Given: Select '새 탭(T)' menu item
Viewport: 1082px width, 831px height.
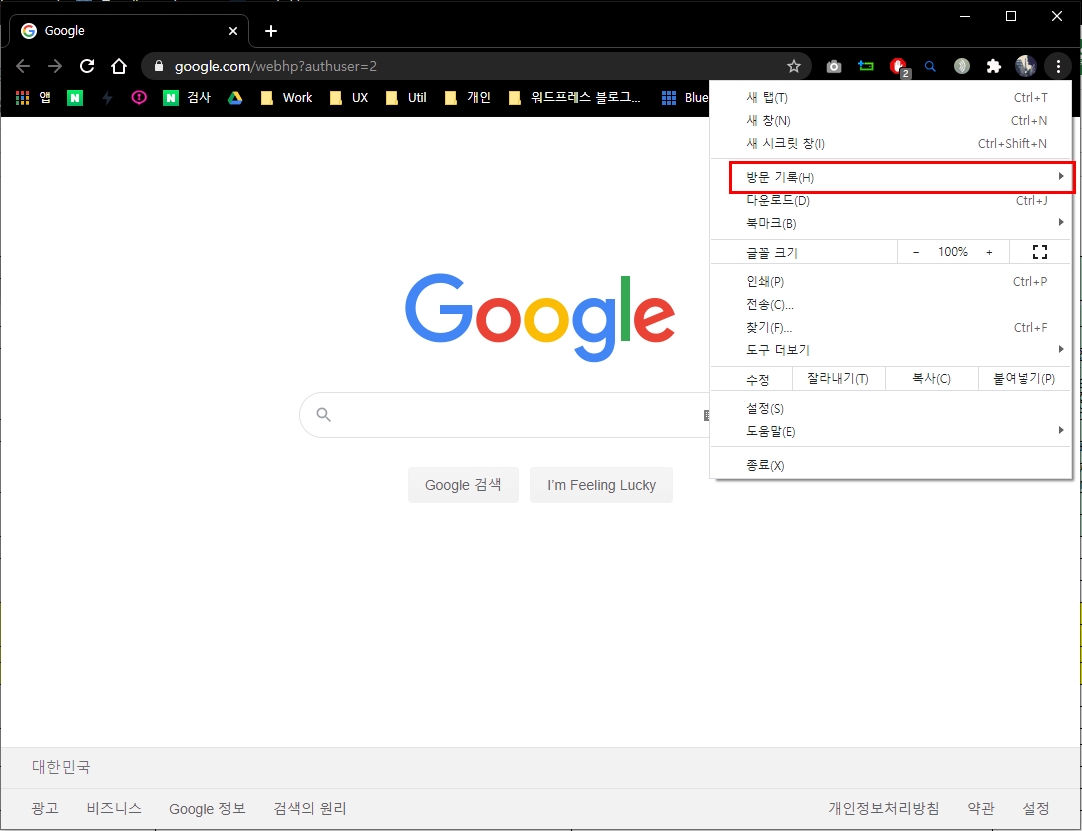Looking at the screenshot, I should click(891, 97).
